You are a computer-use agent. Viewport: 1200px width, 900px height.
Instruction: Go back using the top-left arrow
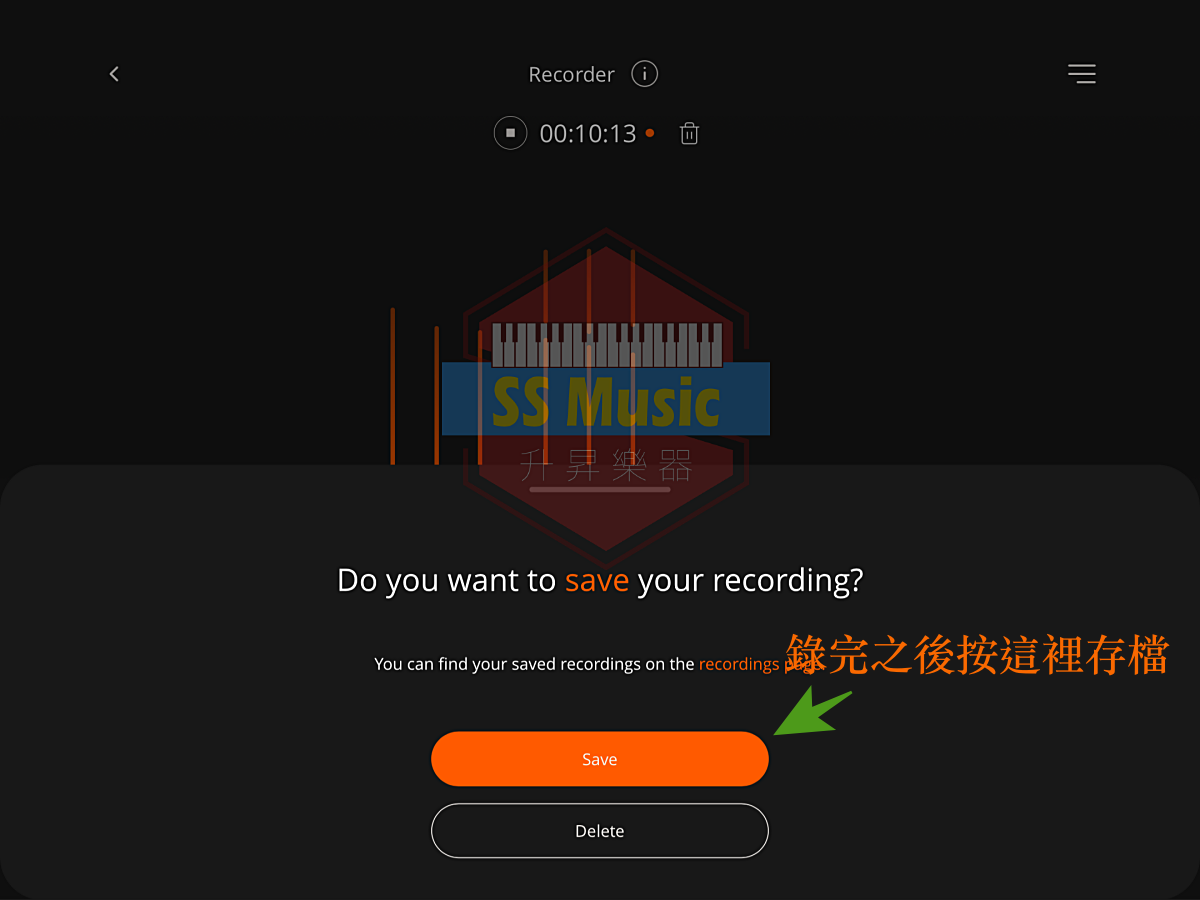pyautogui.click(x=114, y=74)
